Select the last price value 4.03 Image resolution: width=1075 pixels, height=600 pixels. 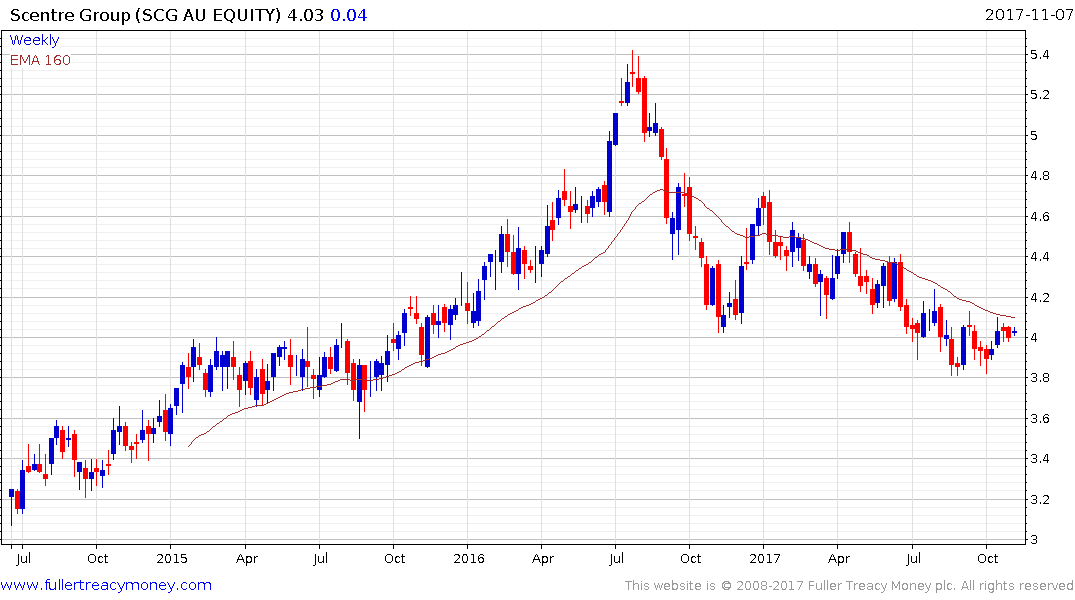(305, 15)
